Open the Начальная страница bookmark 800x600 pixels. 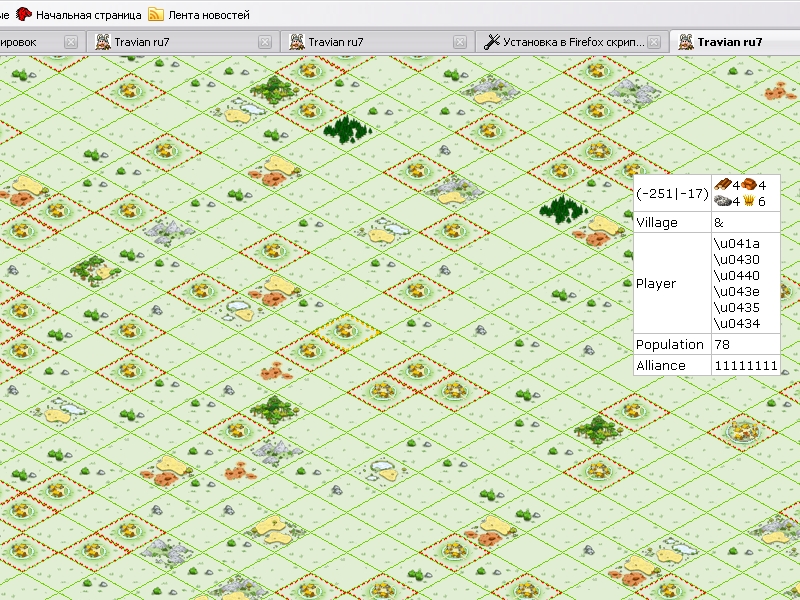point(79,15)
